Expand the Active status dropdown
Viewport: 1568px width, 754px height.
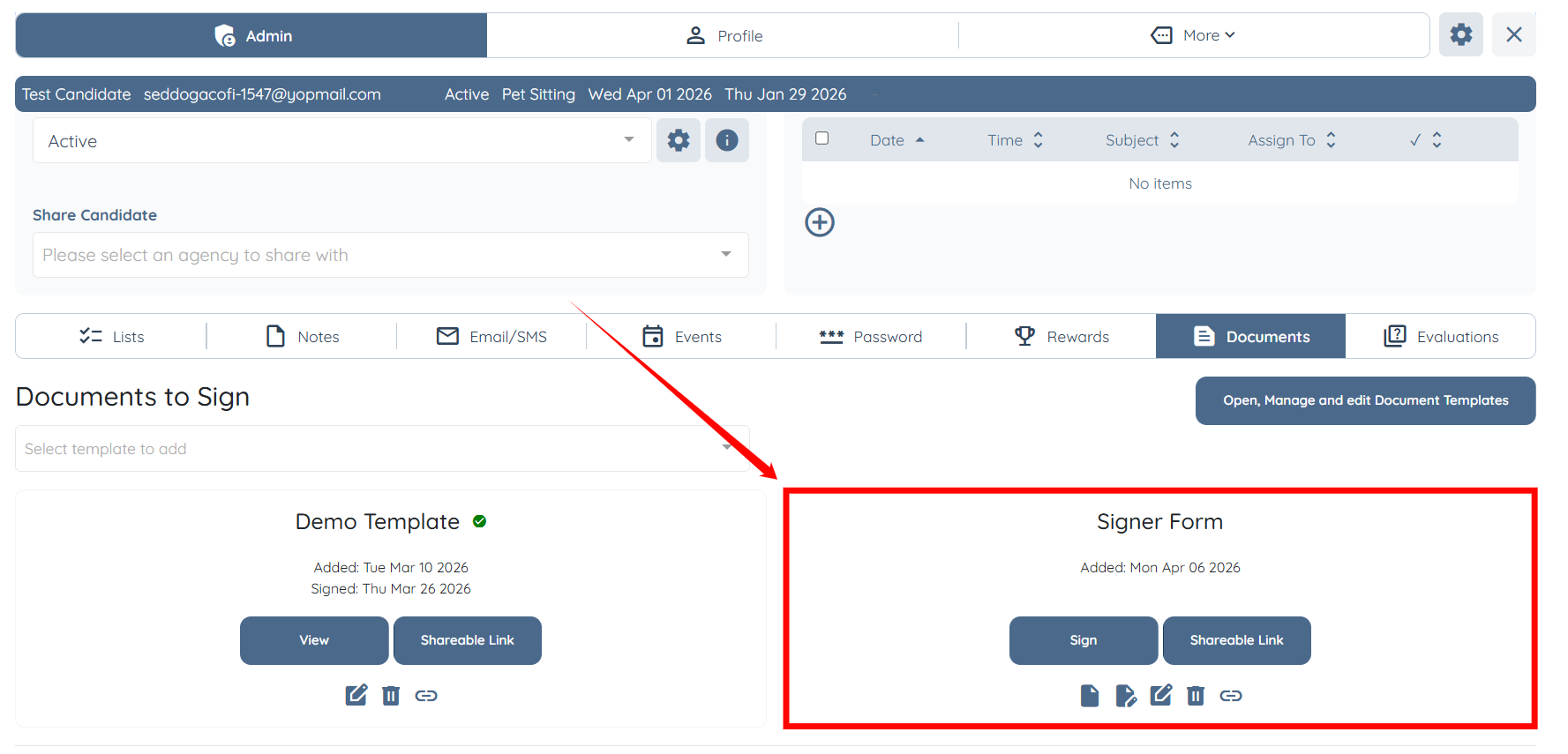(342, 141)
